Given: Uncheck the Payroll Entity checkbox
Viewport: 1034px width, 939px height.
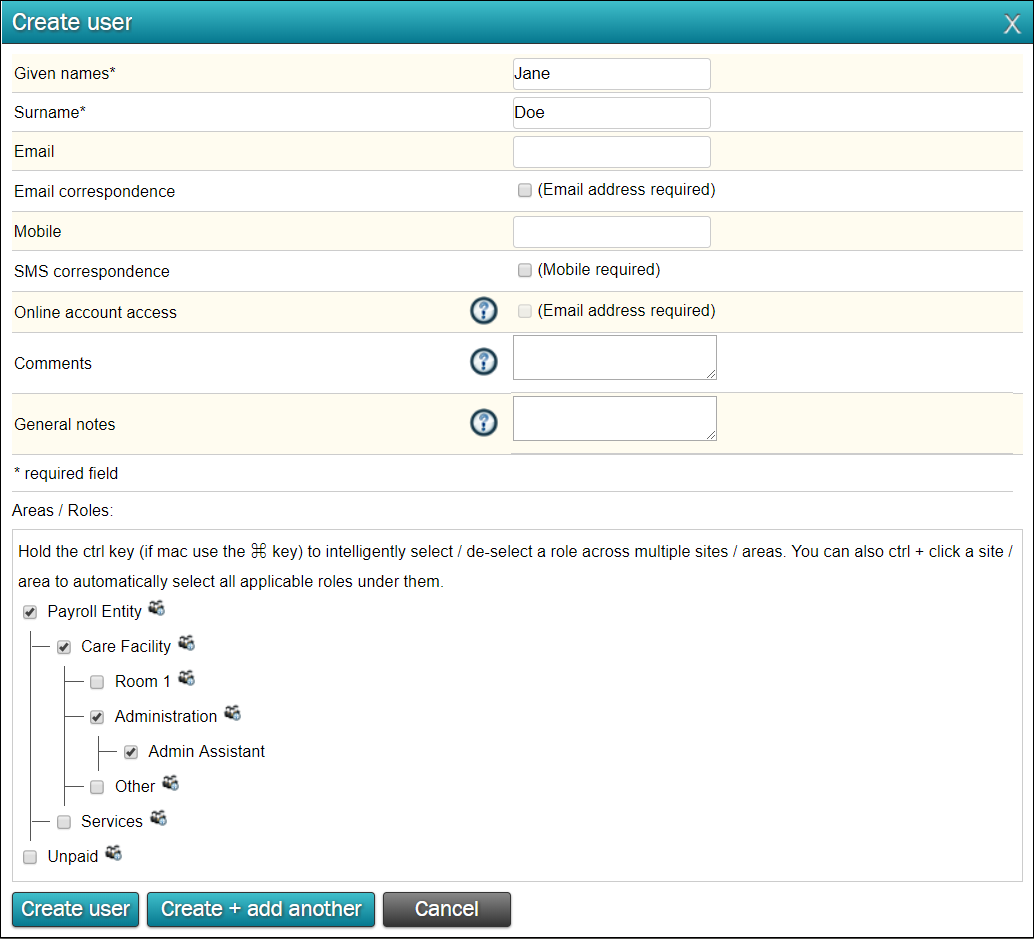Looking at the screenshot, I should (x=30, y=613).
